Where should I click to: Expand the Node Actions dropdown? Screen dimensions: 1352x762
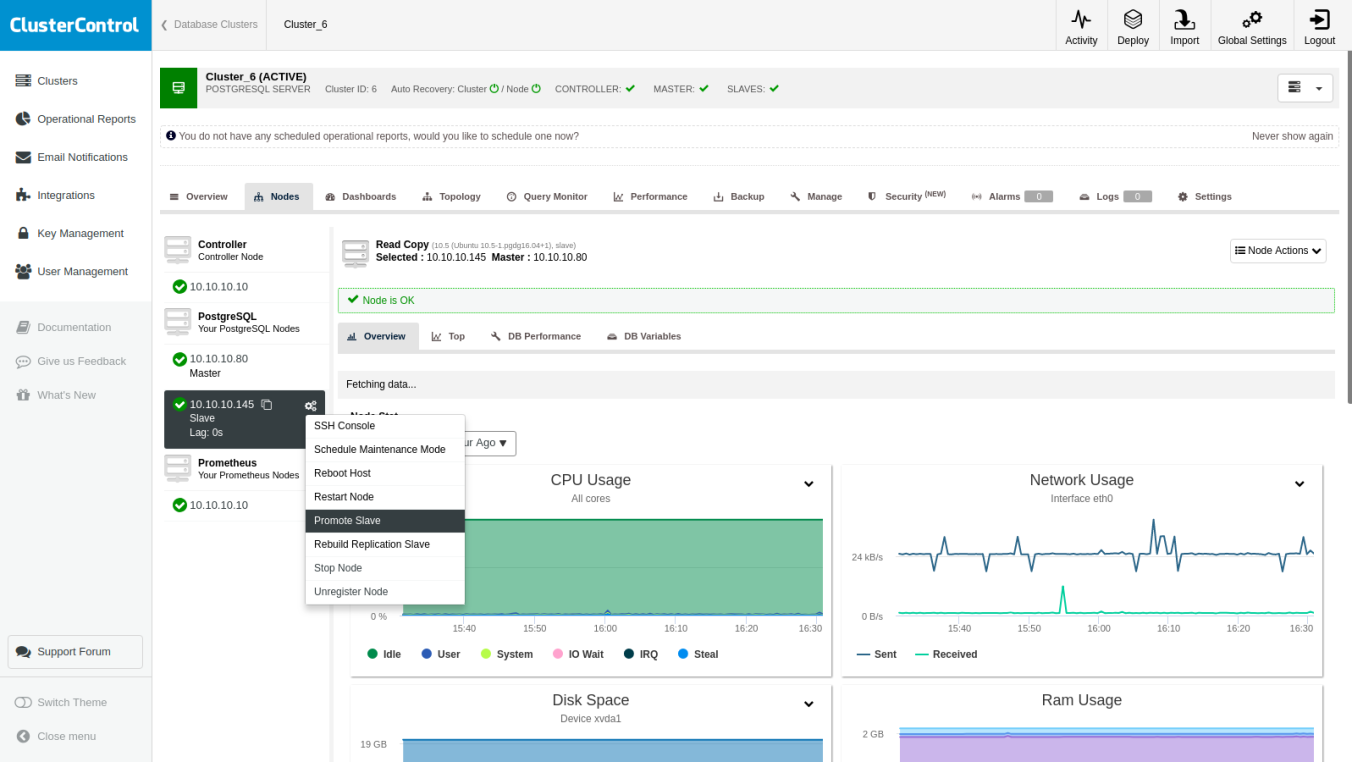point(1278,251)
